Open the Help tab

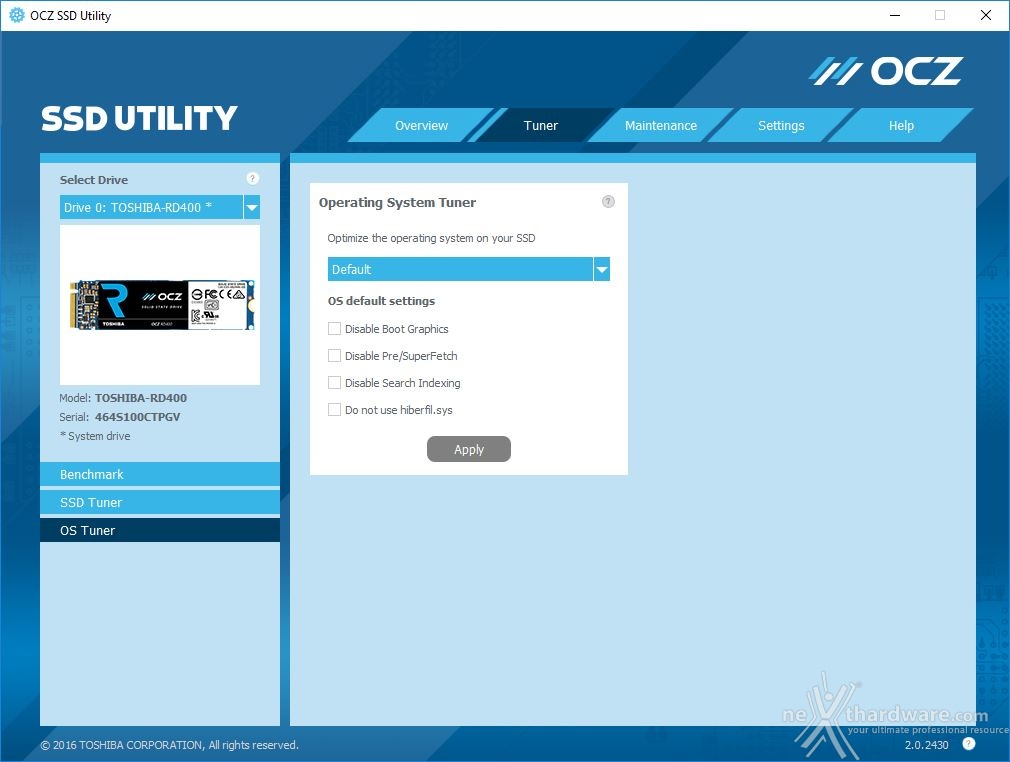coord(901,126)
